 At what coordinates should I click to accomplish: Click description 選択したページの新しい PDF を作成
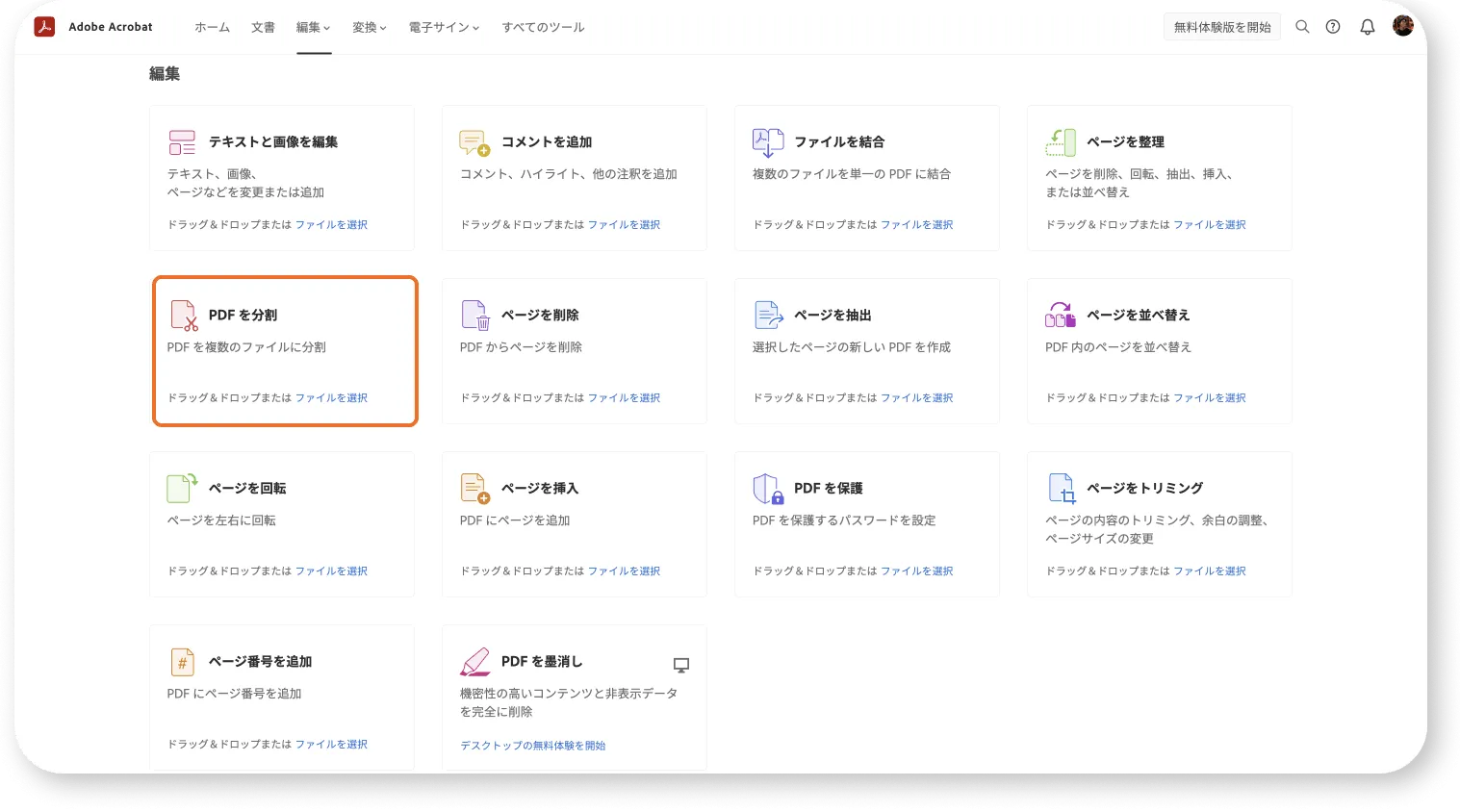852,347
